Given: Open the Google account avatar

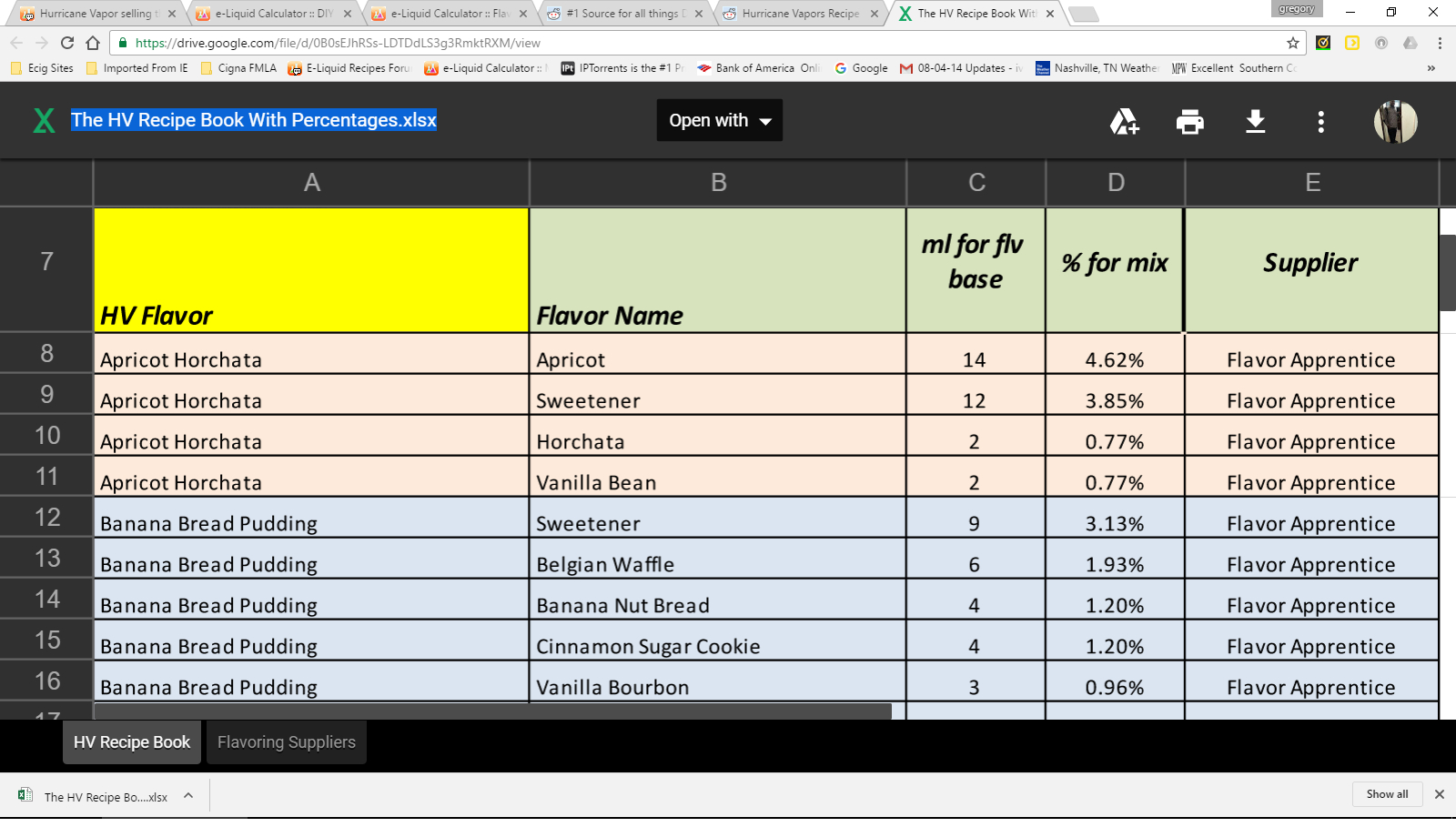Looking at the screenshot, I should click(1395, 121).
